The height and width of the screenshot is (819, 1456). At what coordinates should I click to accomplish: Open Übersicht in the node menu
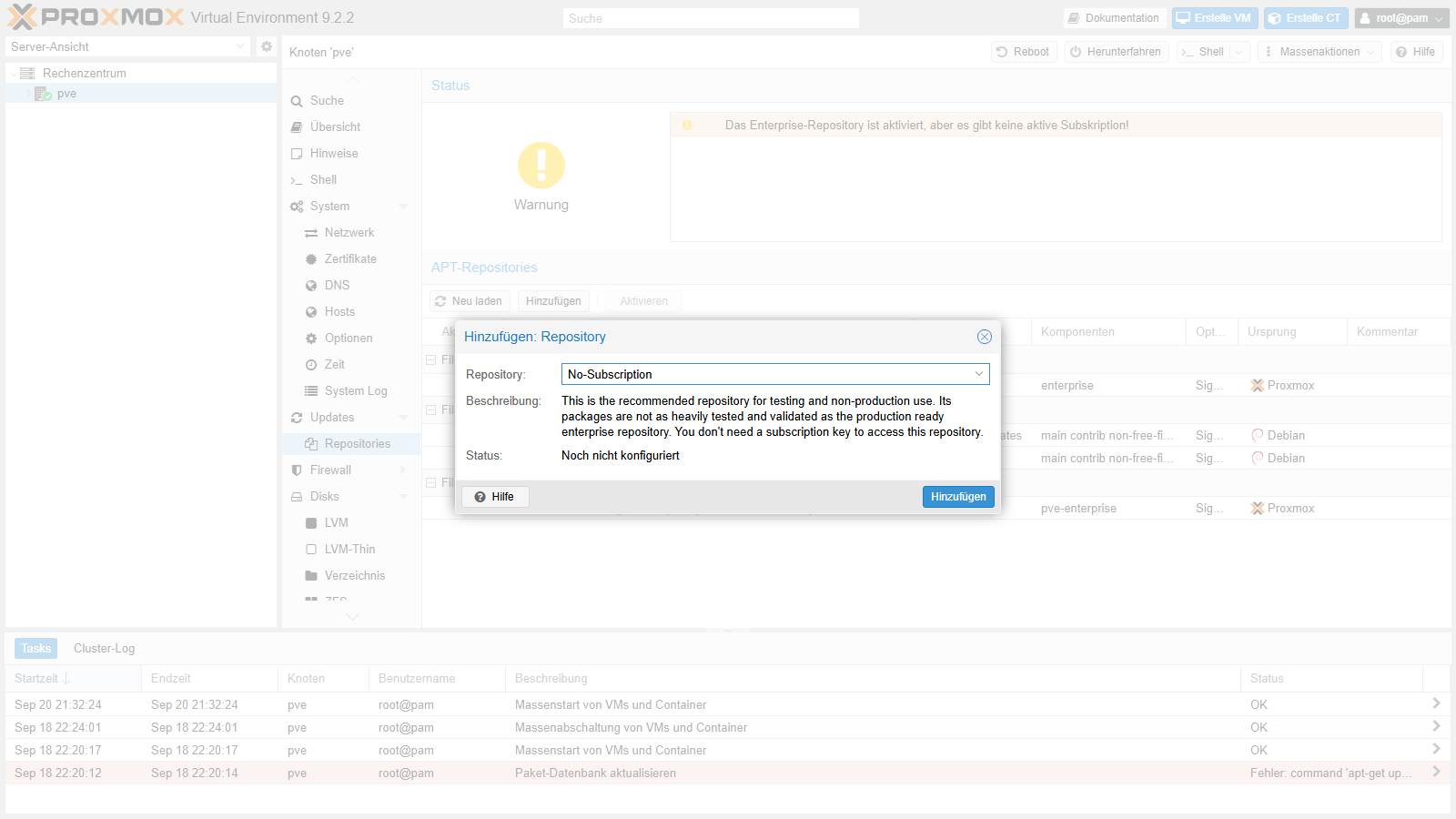click(350, 127)
